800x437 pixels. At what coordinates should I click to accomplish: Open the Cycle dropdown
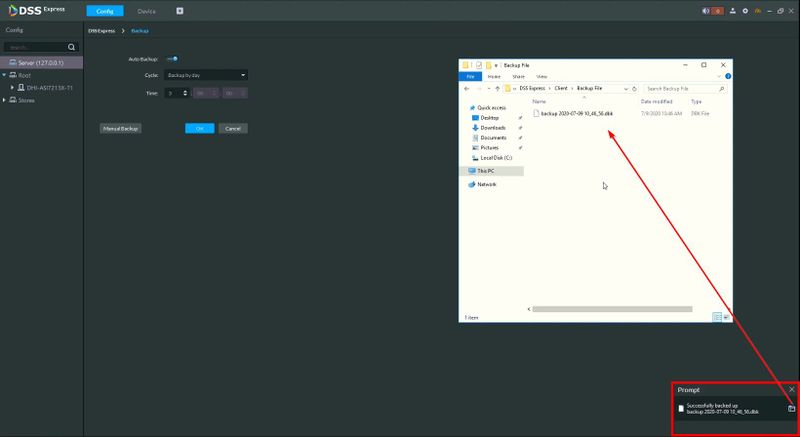[206, 75]
